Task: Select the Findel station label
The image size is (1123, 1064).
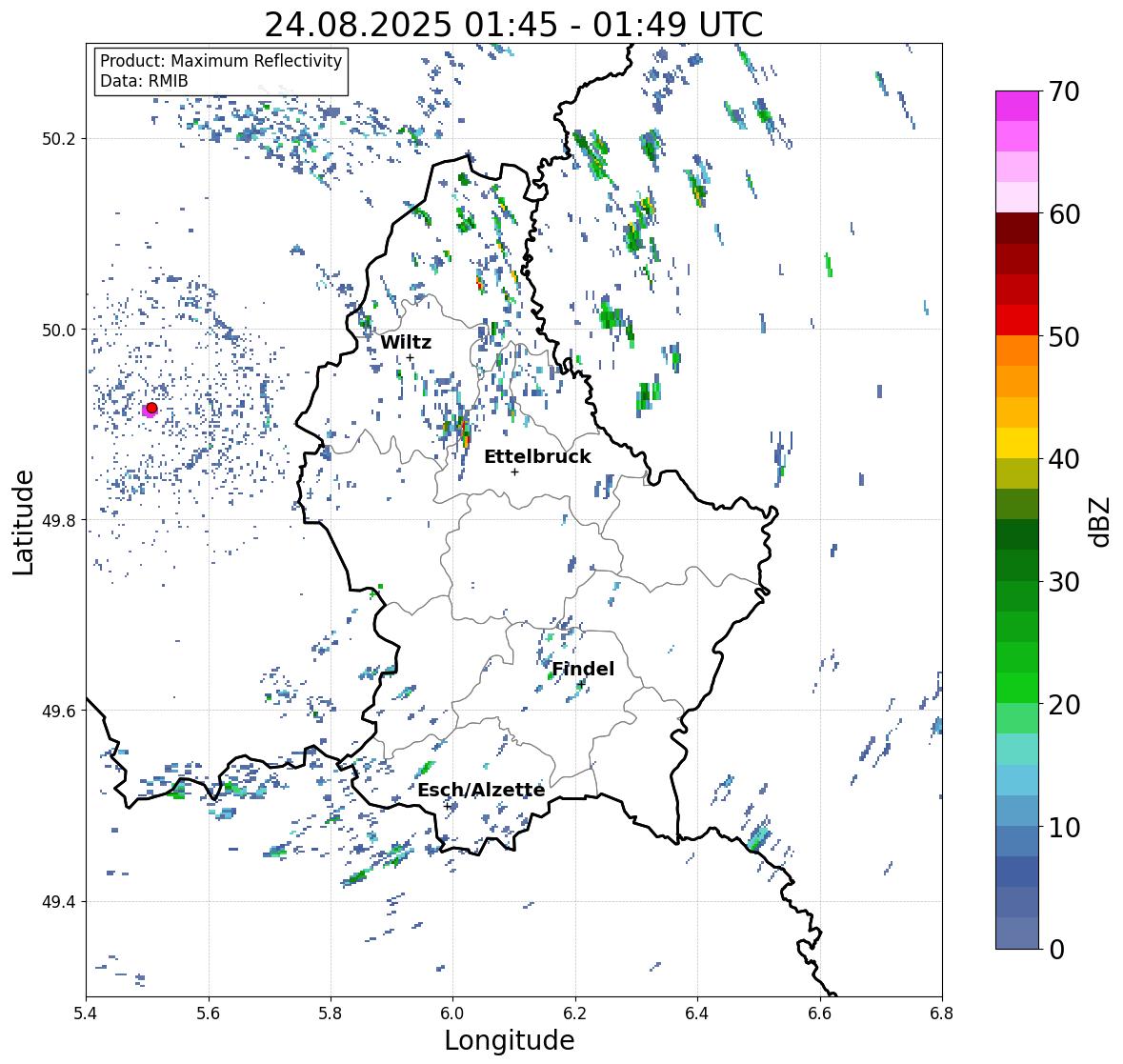Action: click(583, 669)
